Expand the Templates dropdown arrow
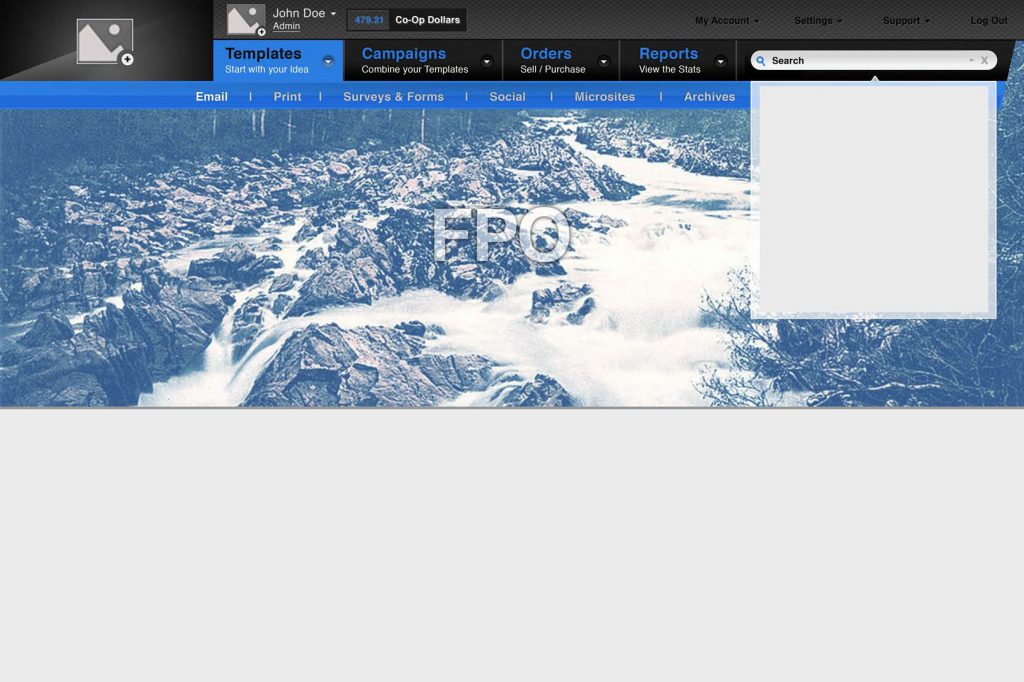 click(328, 61)
